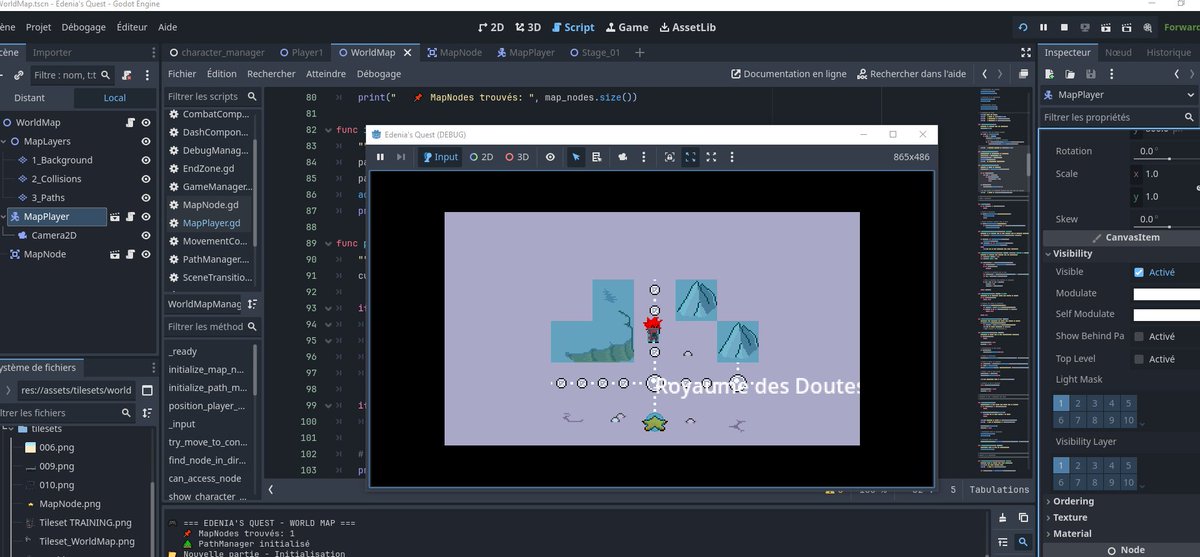Load a resource in Inspector toolbar
The height and width of the screenshot is (557, 1200).
tap(1070, 74)
